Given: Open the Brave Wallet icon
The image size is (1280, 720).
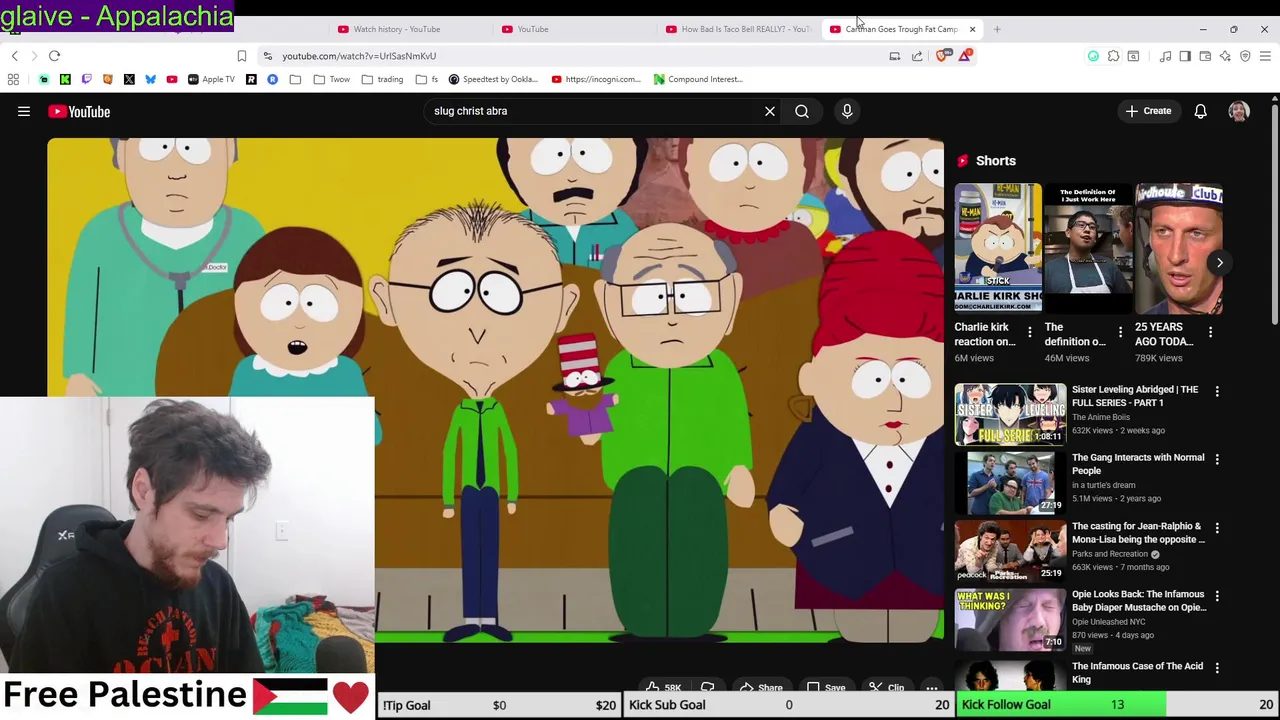Looking at the screenshot, I should coord(1205,56).
